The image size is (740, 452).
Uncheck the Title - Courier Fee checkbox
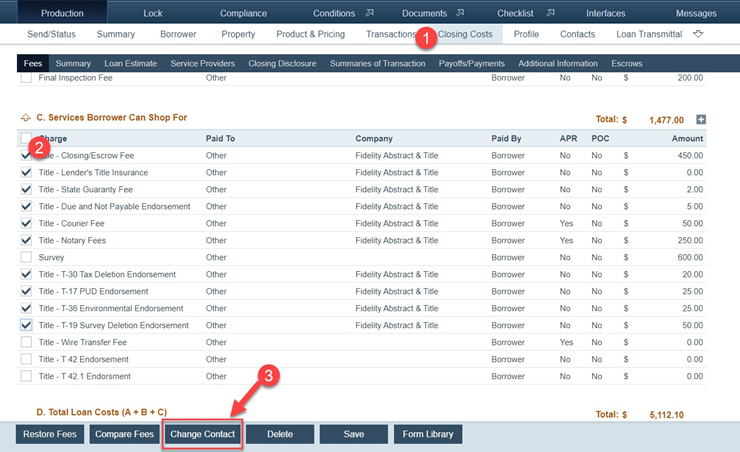[26, 224]
